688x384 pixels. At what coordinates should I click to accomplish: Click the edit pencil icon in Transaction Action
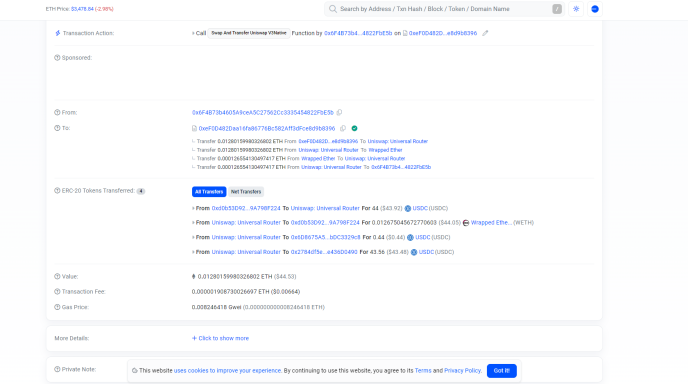485,33
